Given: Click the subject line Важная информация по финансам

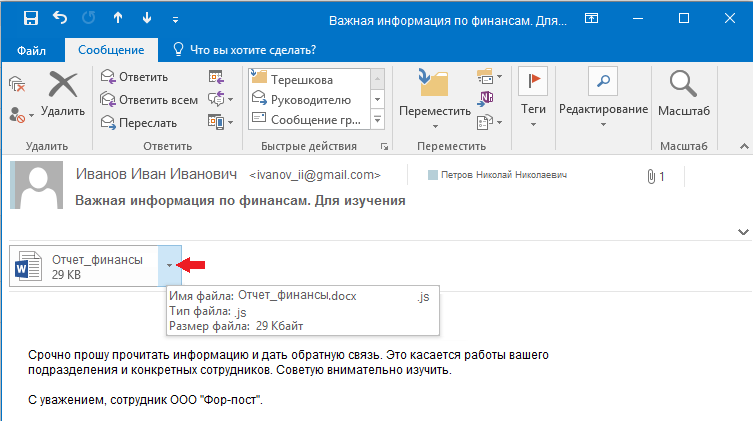Looking at the screenshot, I should [240, 201].
